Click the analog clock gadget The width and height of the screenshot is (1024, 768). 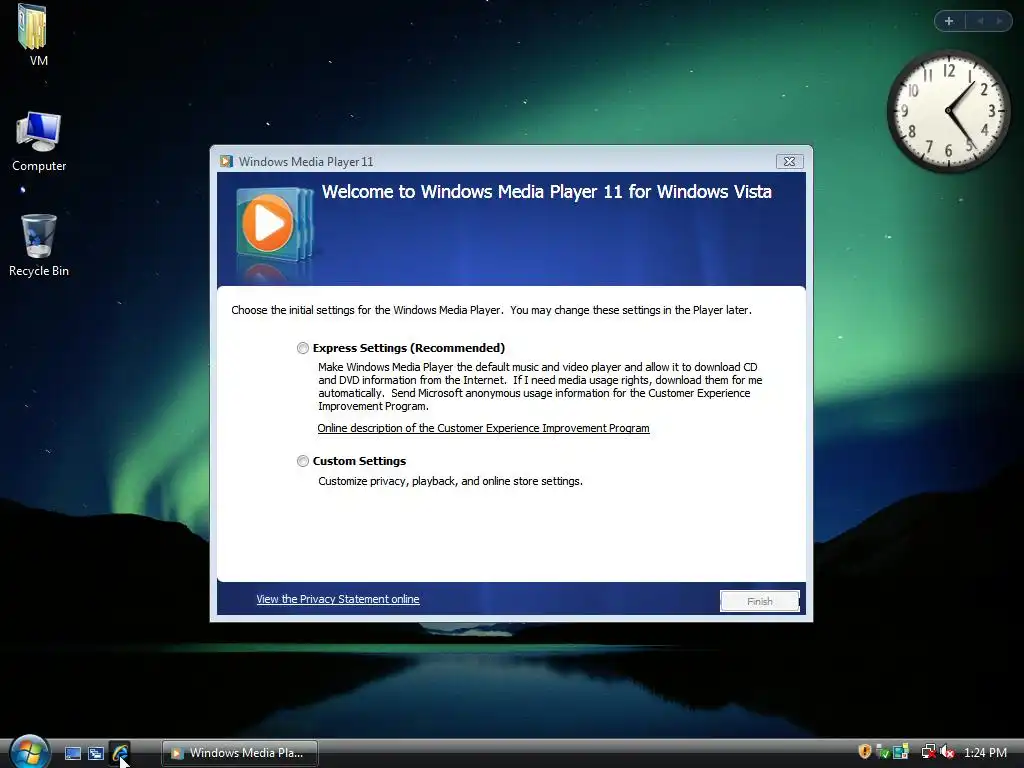point(948,111)
